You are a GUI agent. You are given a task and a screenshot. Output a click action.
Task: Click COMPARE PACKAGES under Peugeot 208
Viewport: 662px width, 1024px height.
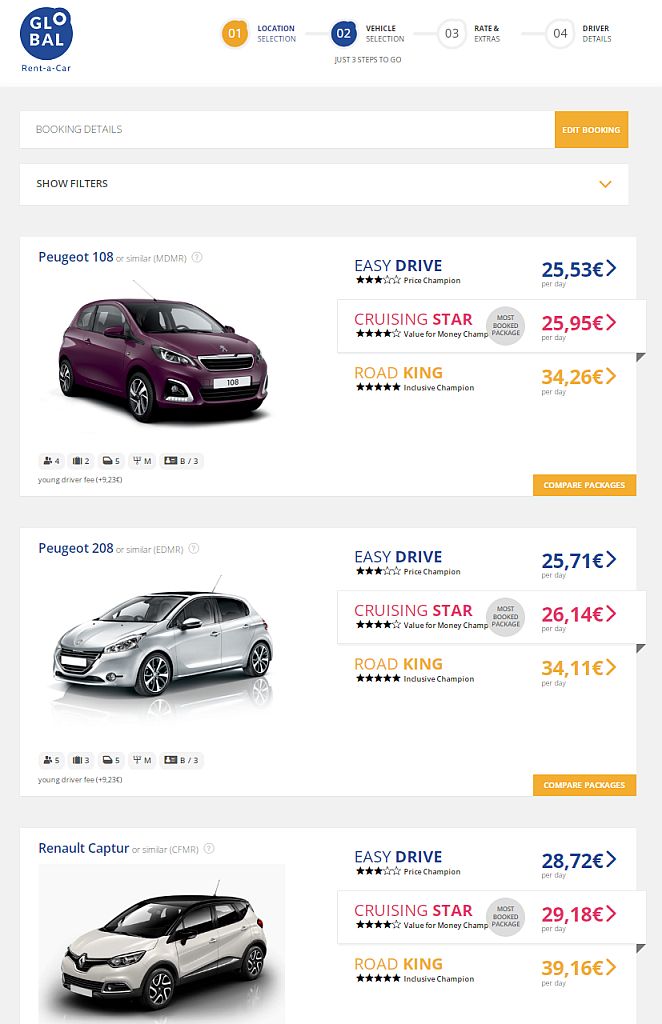click(x=584, y=786)
